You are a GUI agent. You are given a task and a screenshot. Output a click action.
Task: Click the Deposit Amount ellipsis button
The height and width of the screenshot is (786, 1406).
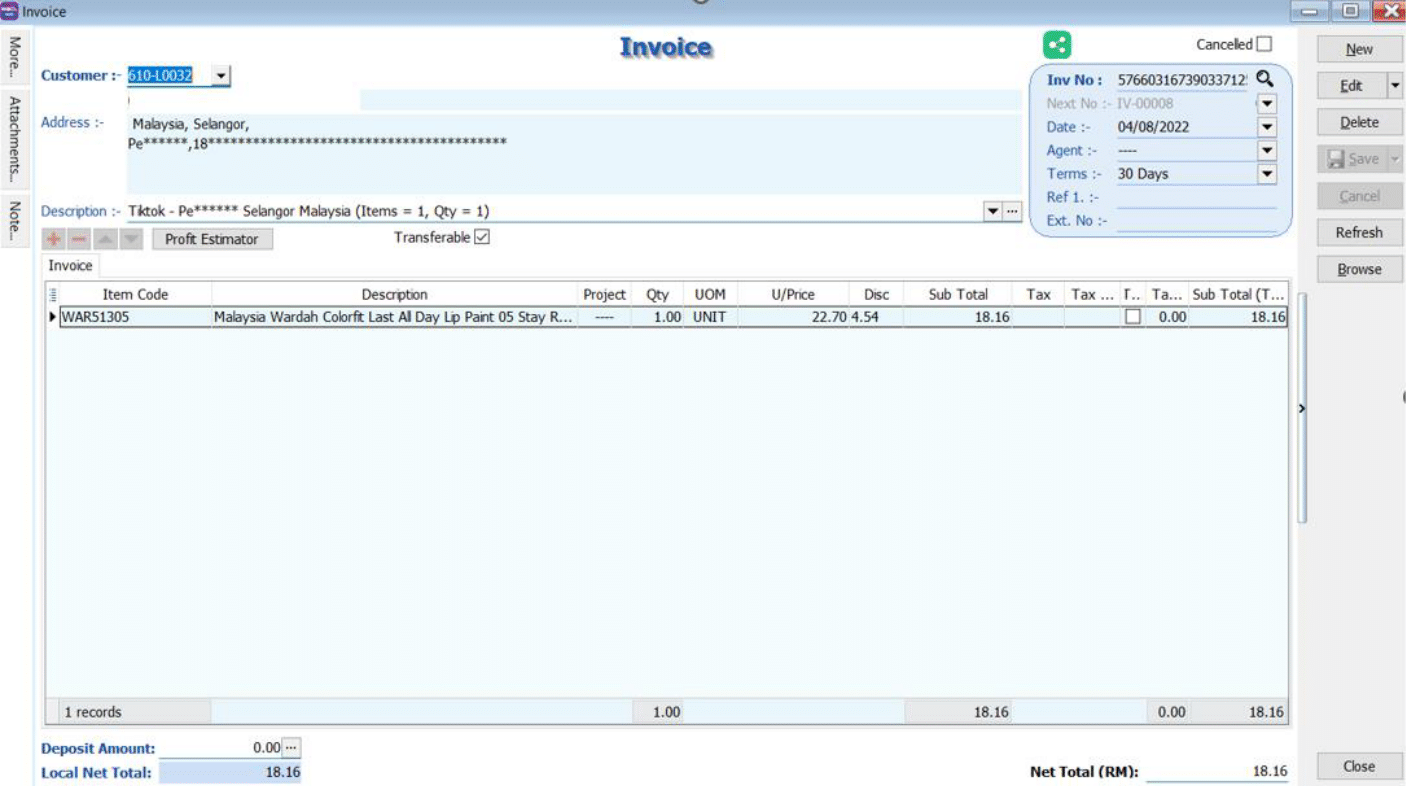(x=291, y=747)
